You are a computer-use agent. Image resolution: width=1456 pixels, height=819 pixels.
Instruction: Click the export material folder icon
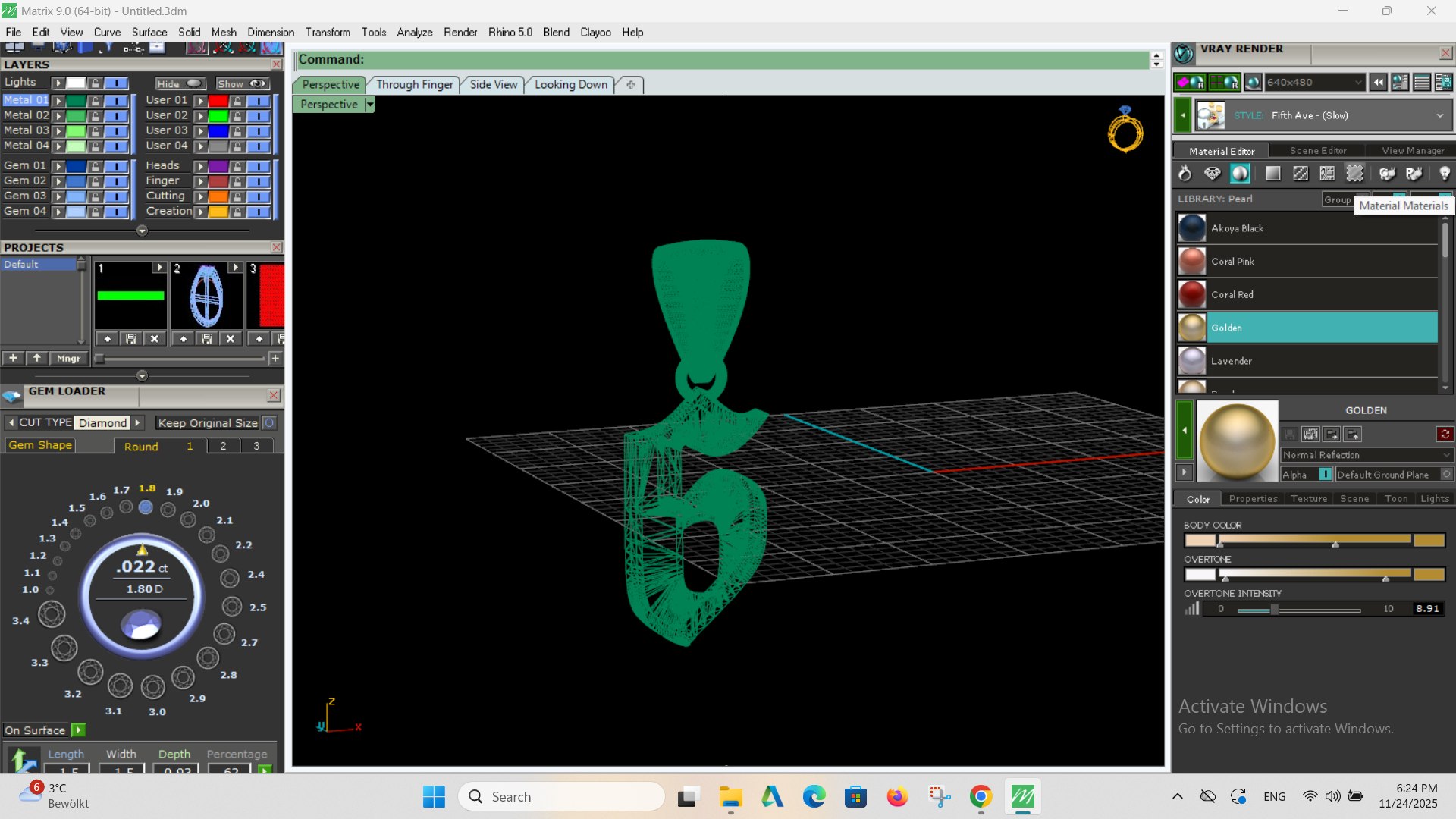coord(1332,434)
